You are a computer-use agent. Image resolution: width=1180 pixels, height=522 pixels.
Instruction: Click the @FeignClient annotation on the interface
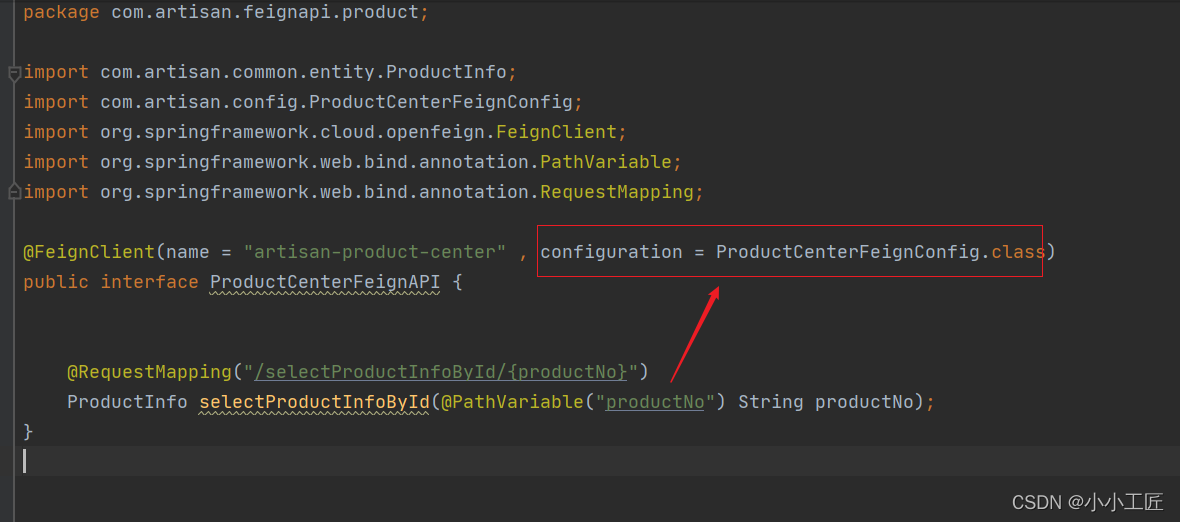click(x=89, y=252)
